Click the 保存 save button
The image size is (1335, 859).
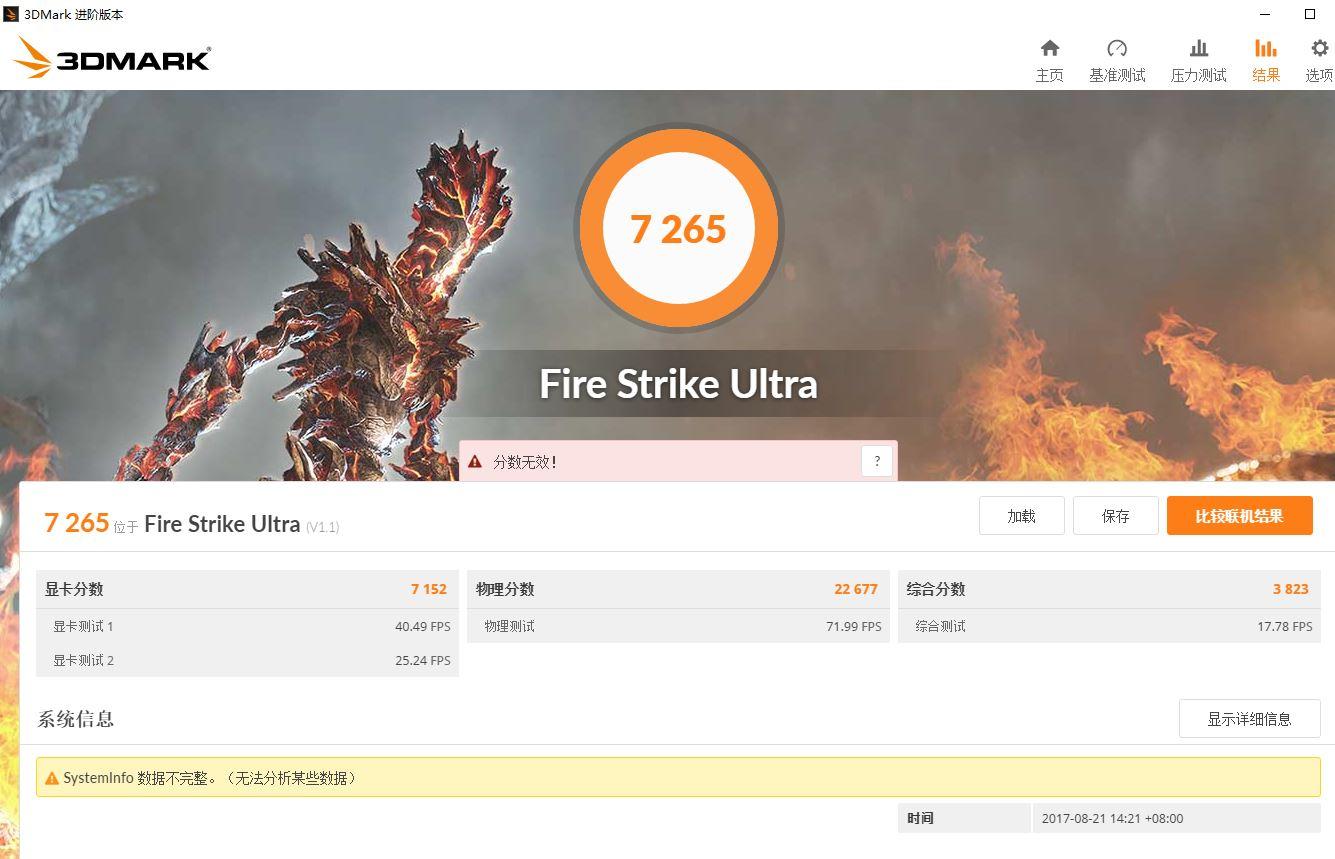click(x=1115, y=516)
